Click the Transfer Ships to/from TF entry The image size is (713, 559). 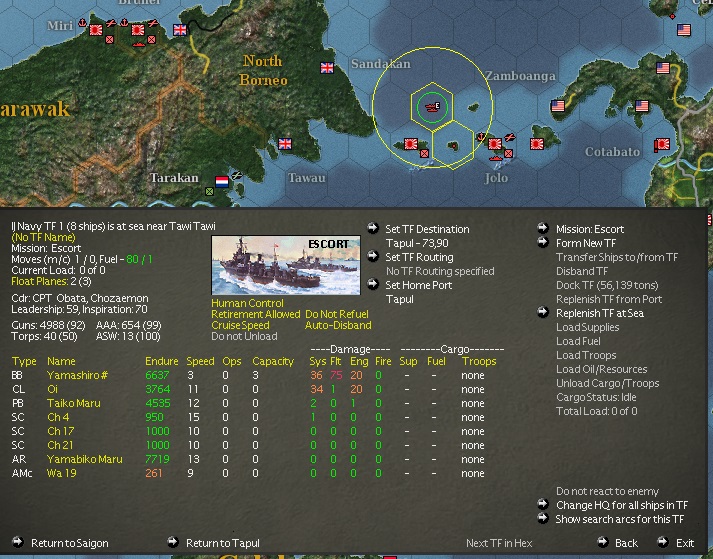(617, 257)
